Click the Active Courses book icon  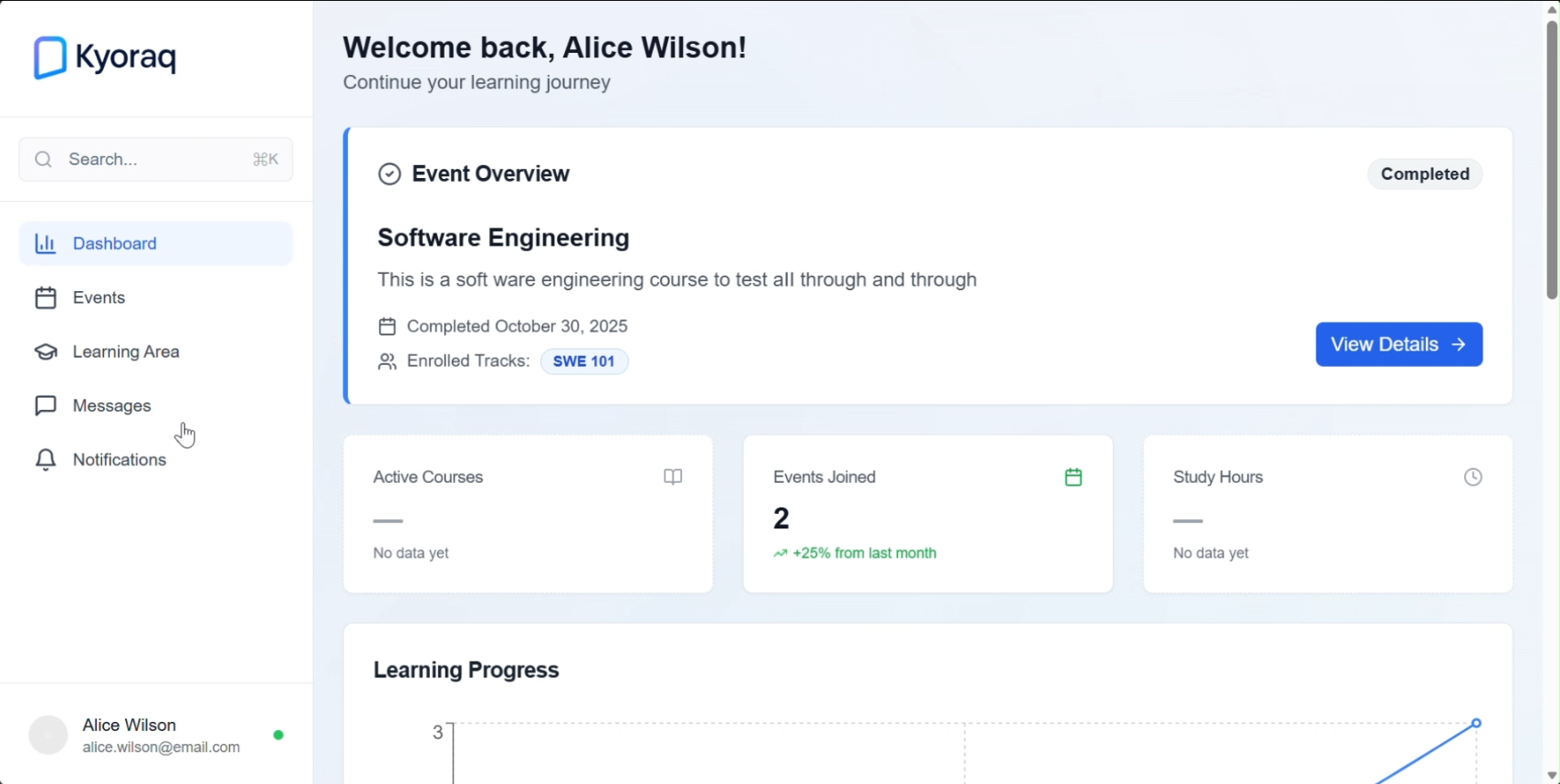[673, 477]
